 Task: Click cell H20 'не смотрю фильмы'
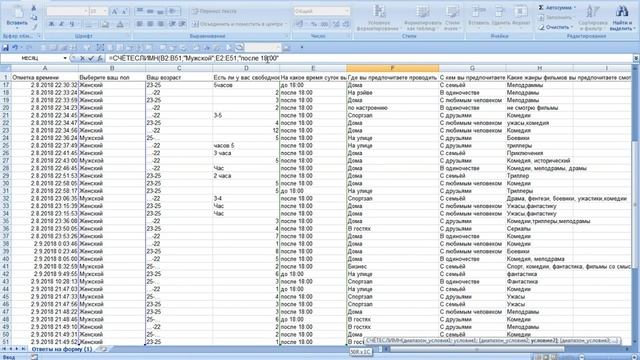point(532,108)
